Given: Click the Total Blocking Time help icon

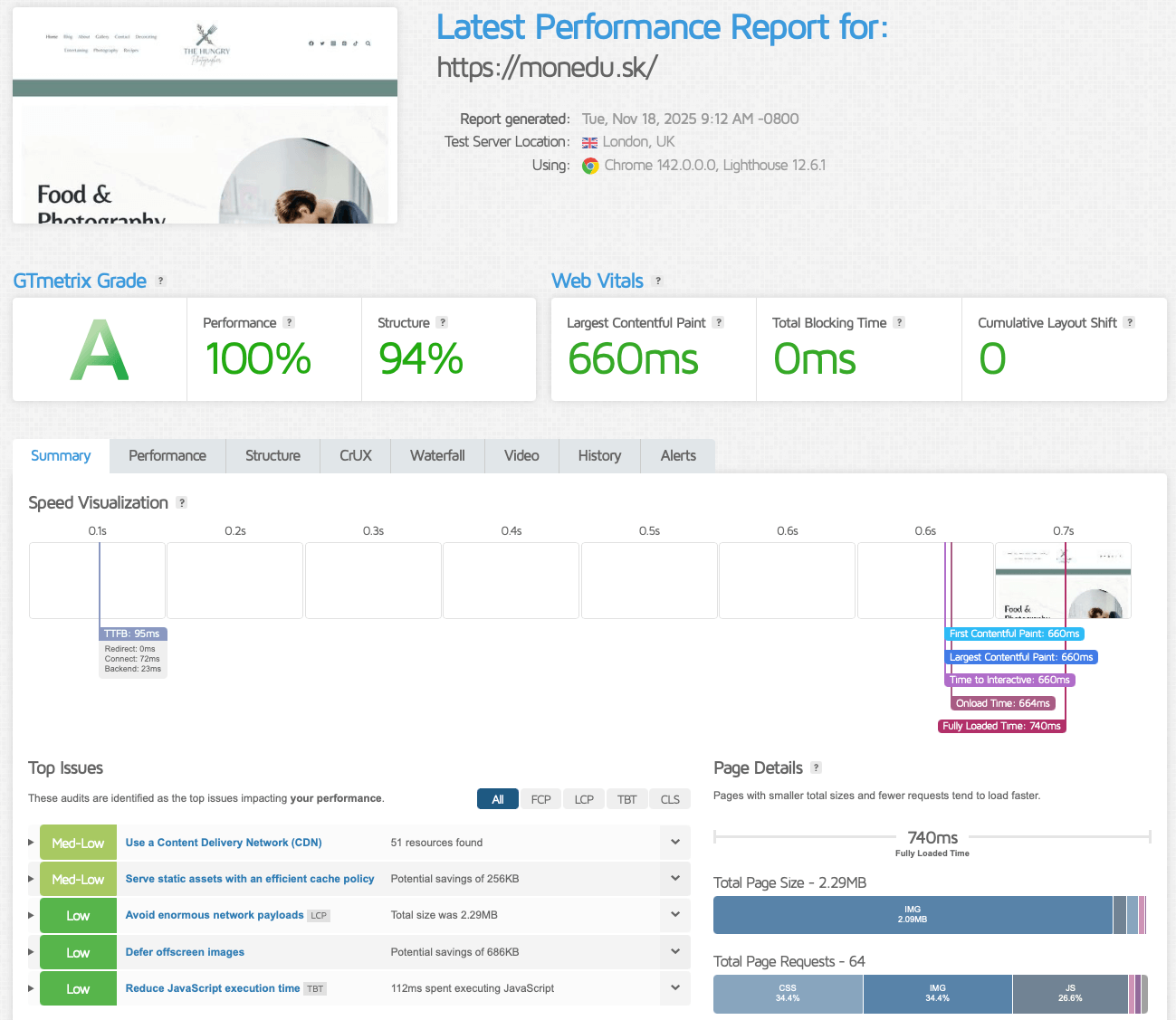Looking at the screenshot, I should click(899, 322).
